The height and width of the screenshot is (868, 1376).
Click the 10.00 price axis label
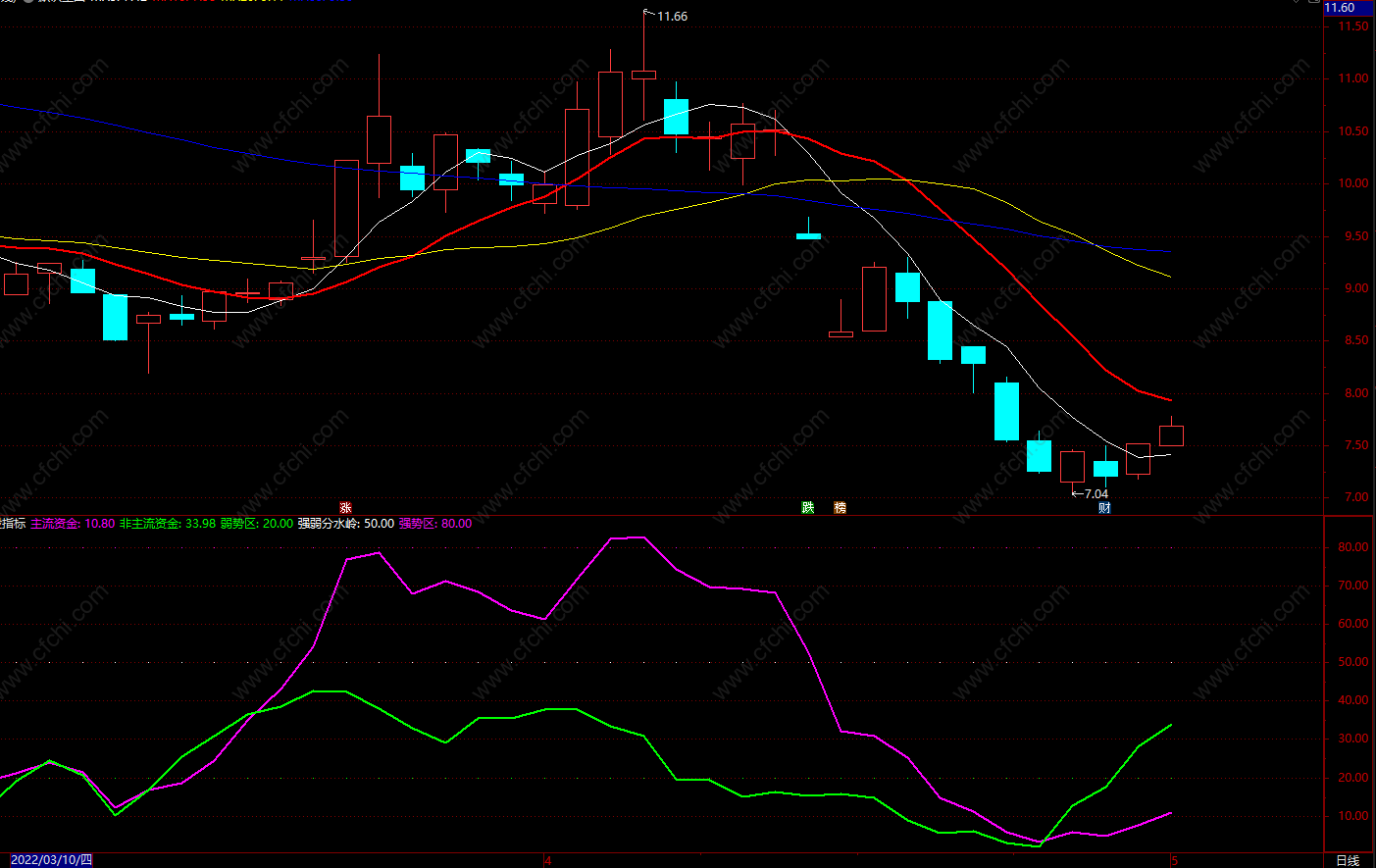pos(1354,183)
